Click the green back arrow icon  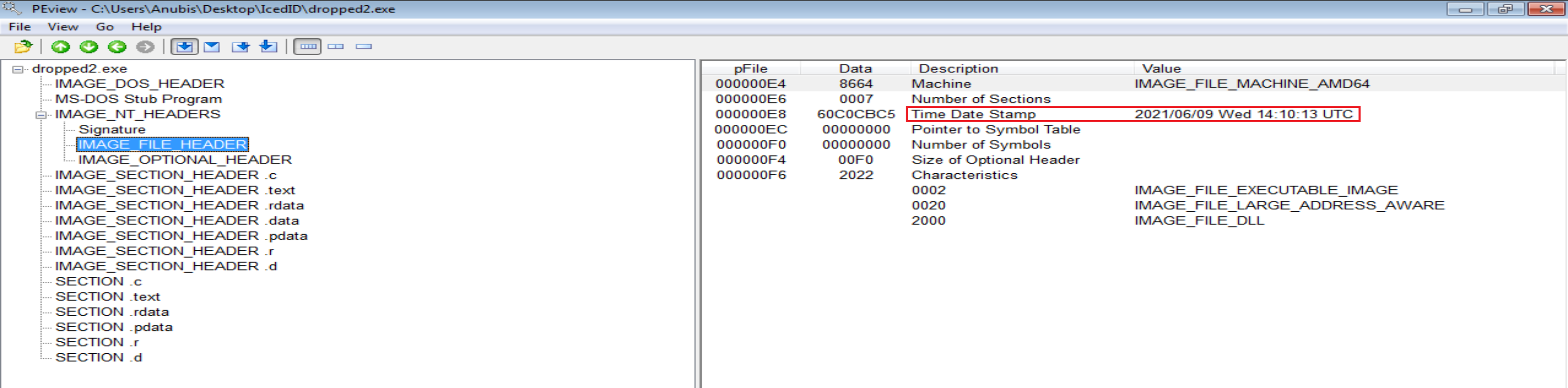coord(117,47)
